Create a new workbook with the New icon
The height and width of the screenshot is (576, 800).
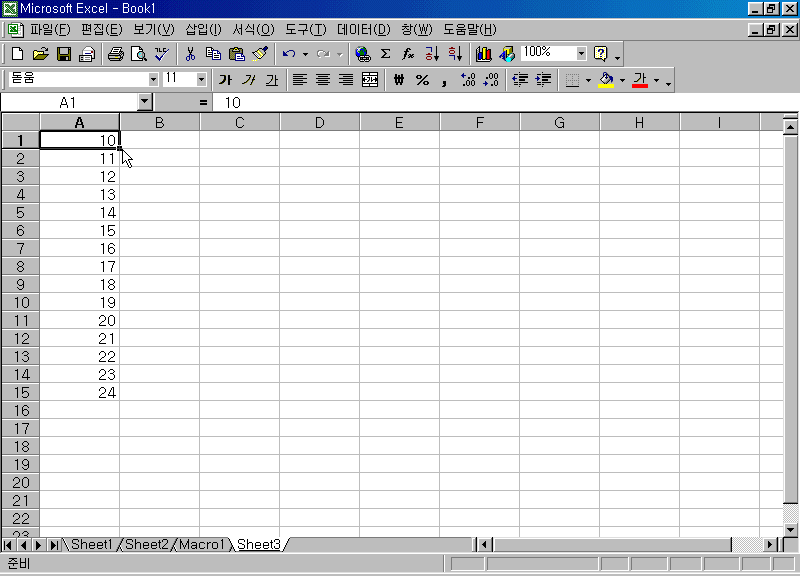pos(17,54)
